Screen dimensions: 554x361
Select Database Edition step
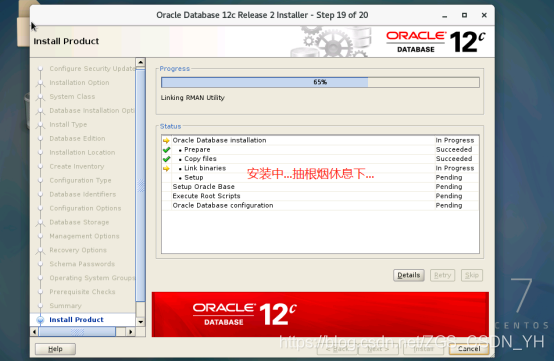[77, 138]
